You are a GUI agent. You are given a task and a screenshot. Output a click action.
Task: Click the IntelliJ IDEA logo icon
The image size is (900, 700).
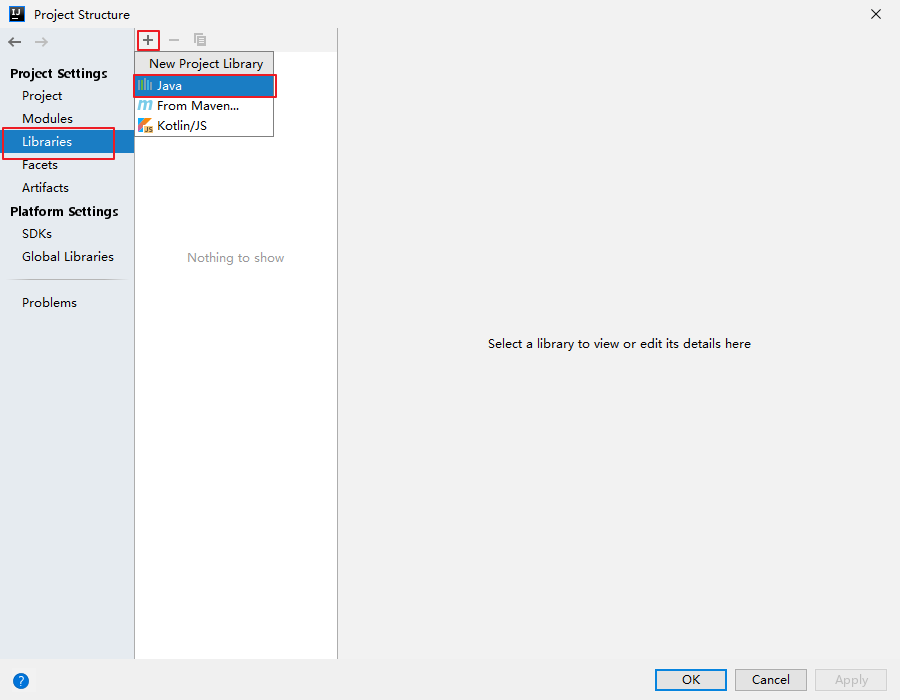17,14
